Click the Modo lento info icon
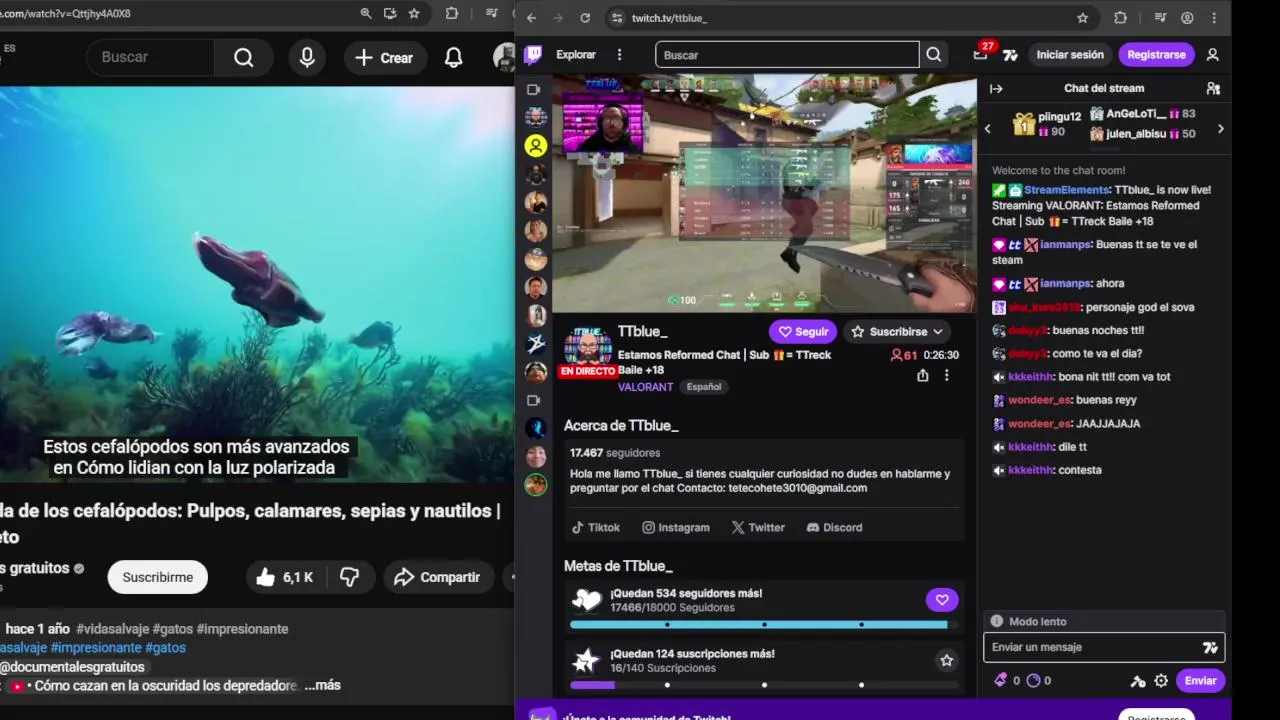Screen dimensions: 1280x720 tap(996, 621)
